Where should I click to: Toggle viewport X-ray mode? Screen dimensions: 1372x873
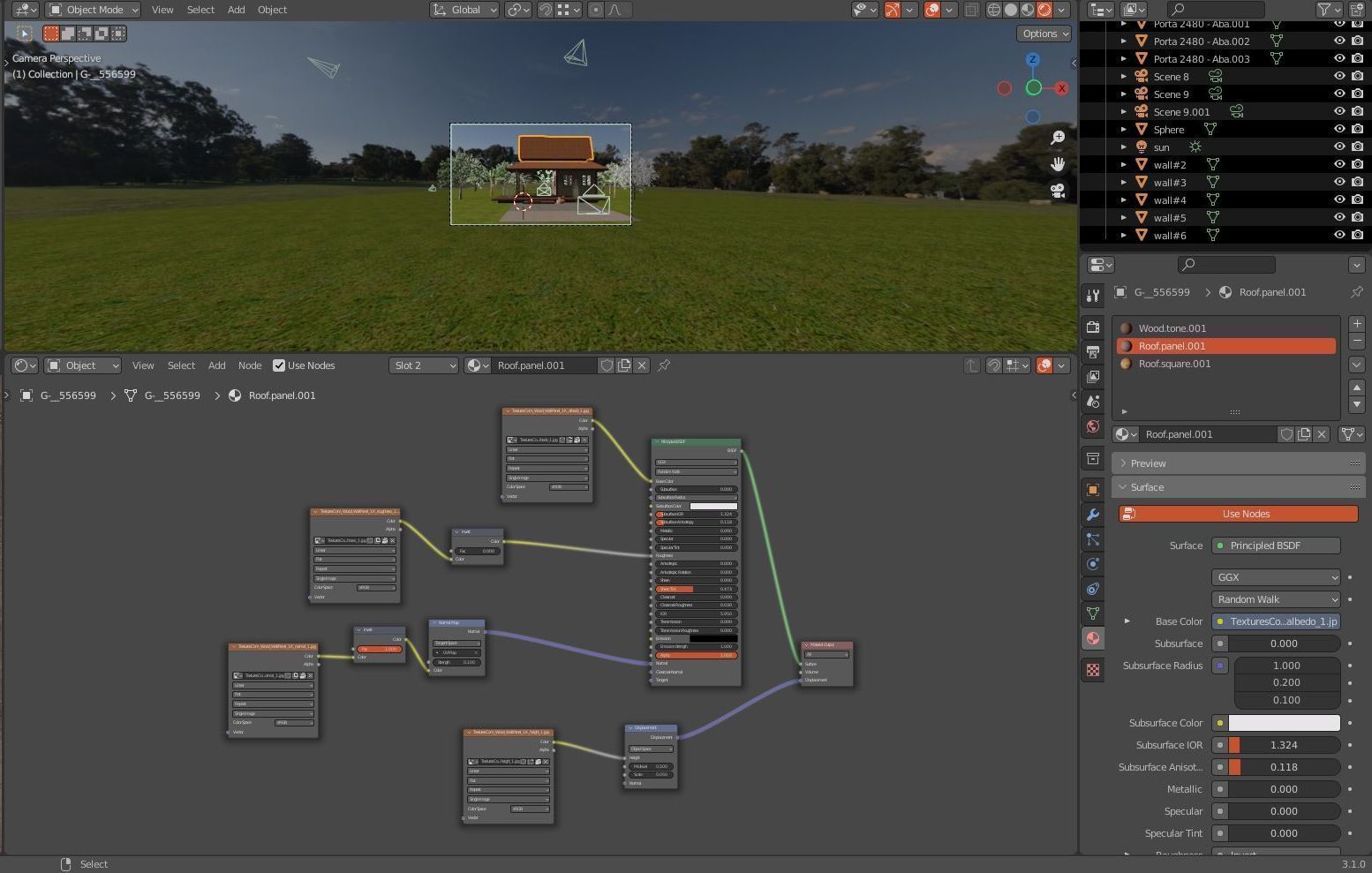click(971, 10)
